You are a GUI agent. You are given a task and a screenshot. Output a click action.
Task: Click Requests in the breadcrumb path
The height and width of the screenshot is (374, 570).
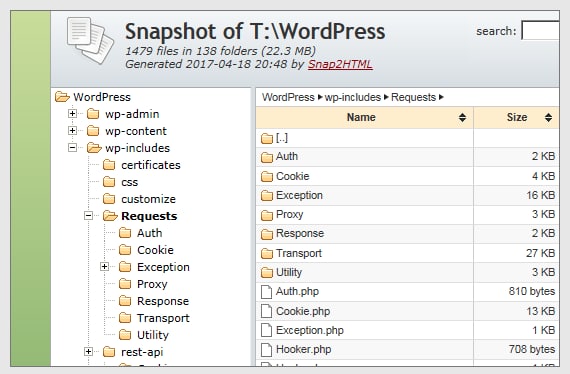413,97
